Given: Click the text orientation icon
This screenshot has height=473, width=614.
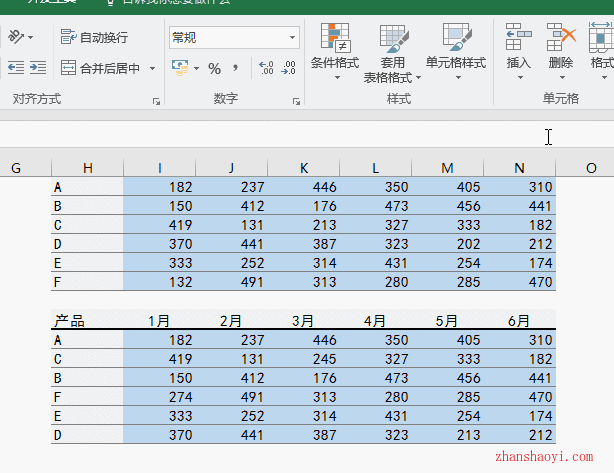Looking at the screenshot, I should tap(16, 37).
